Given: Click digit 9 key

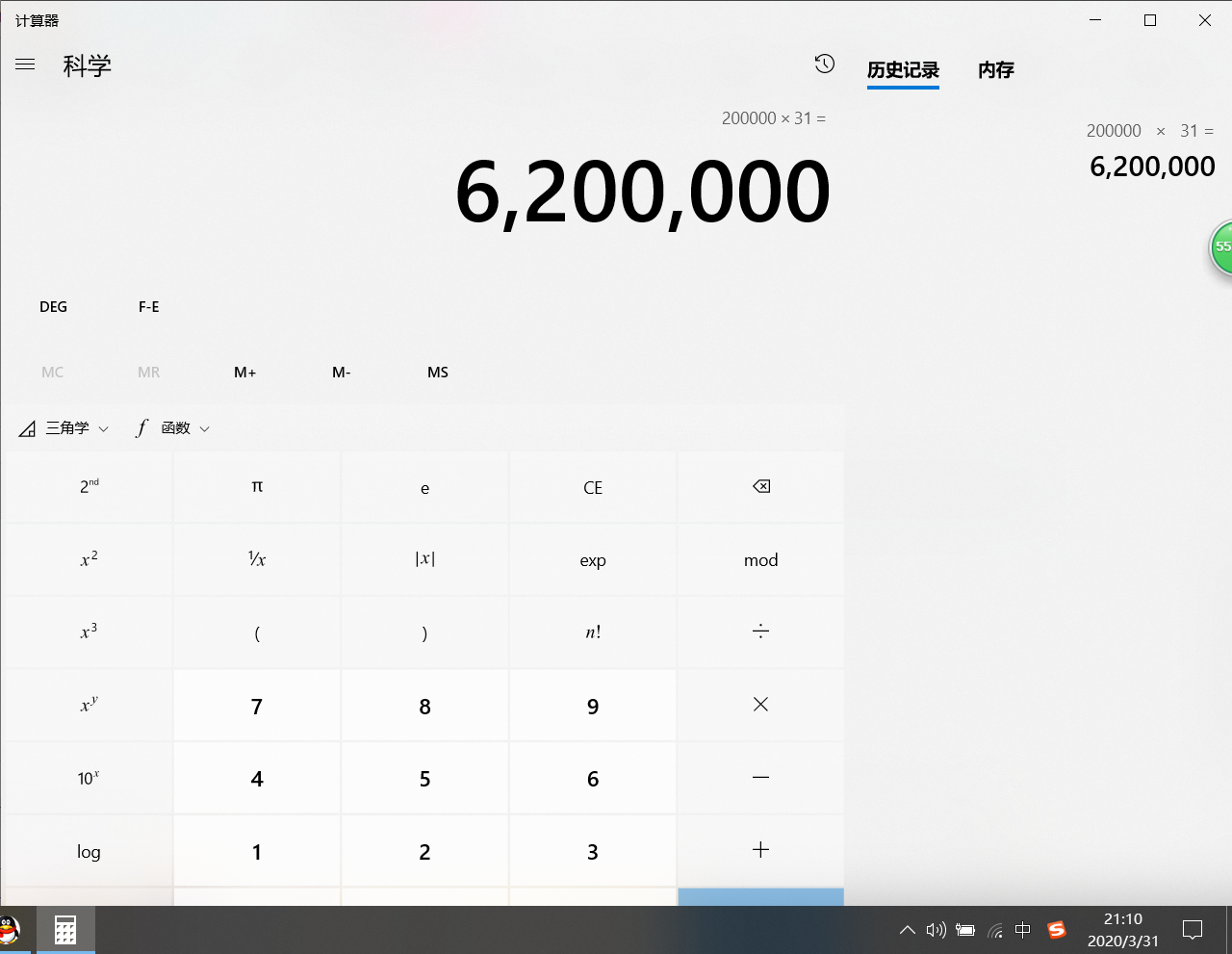Looking at the screenshot, I should (x=593, y=706).
